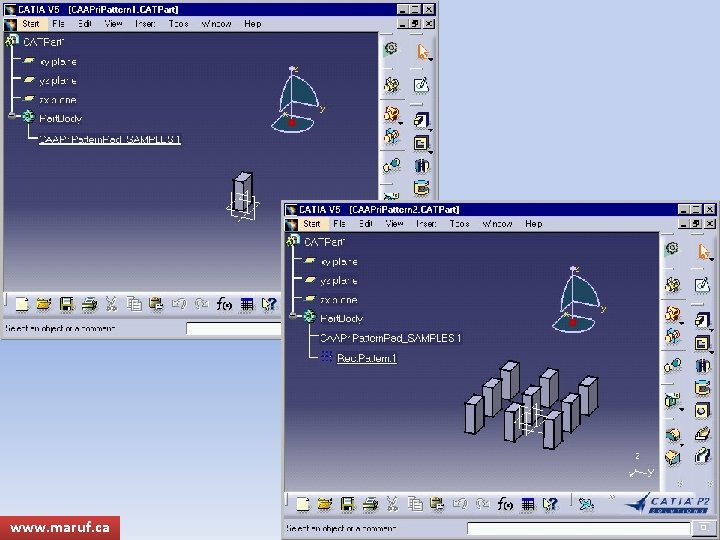Image resolution: width=720 pixels, height=540 pixels.
Task: Select yz plane in CAAPriPattern2 tree
Action: (338, 281)
